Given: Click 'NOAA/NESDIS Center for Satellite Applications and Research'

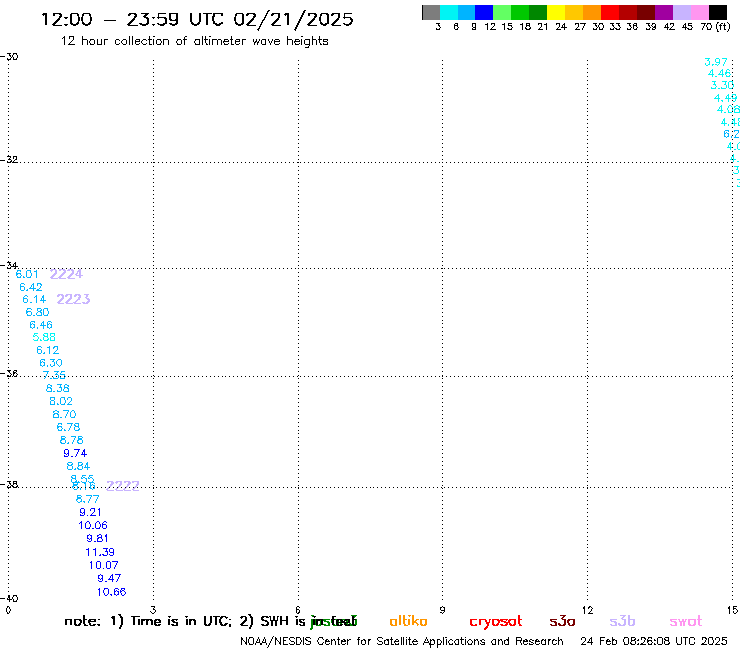Looking at the screenshot, I should [x=402, y=642].
